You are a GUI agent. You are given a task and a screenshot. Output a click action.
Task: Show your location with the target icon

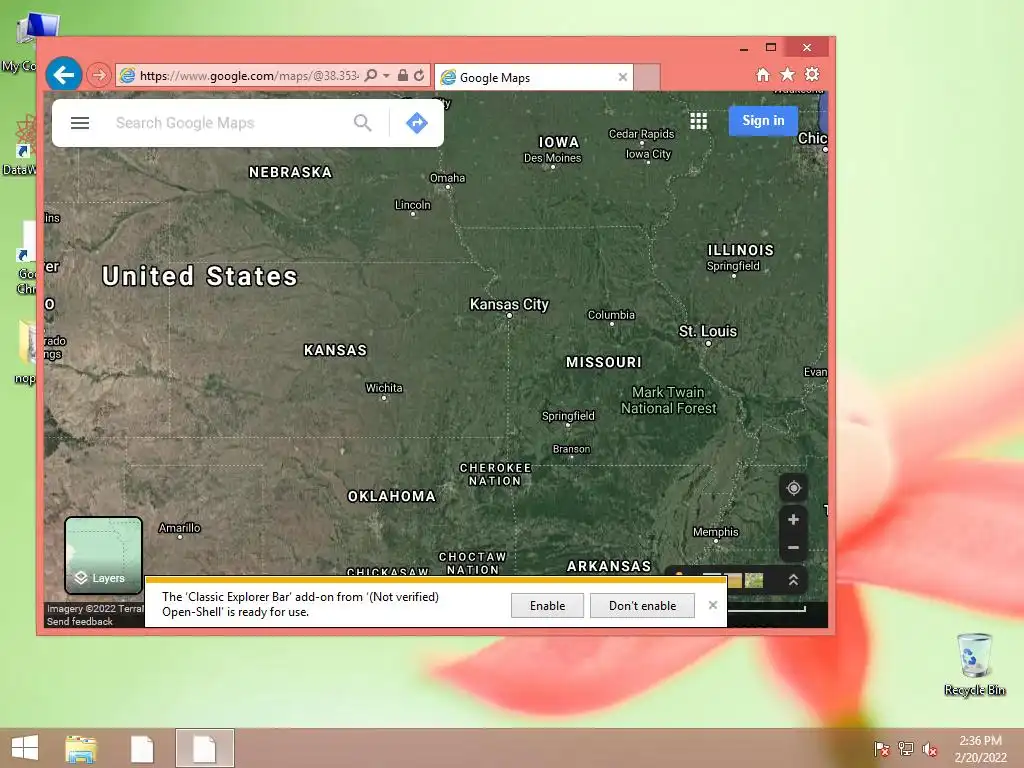(793, 488)
